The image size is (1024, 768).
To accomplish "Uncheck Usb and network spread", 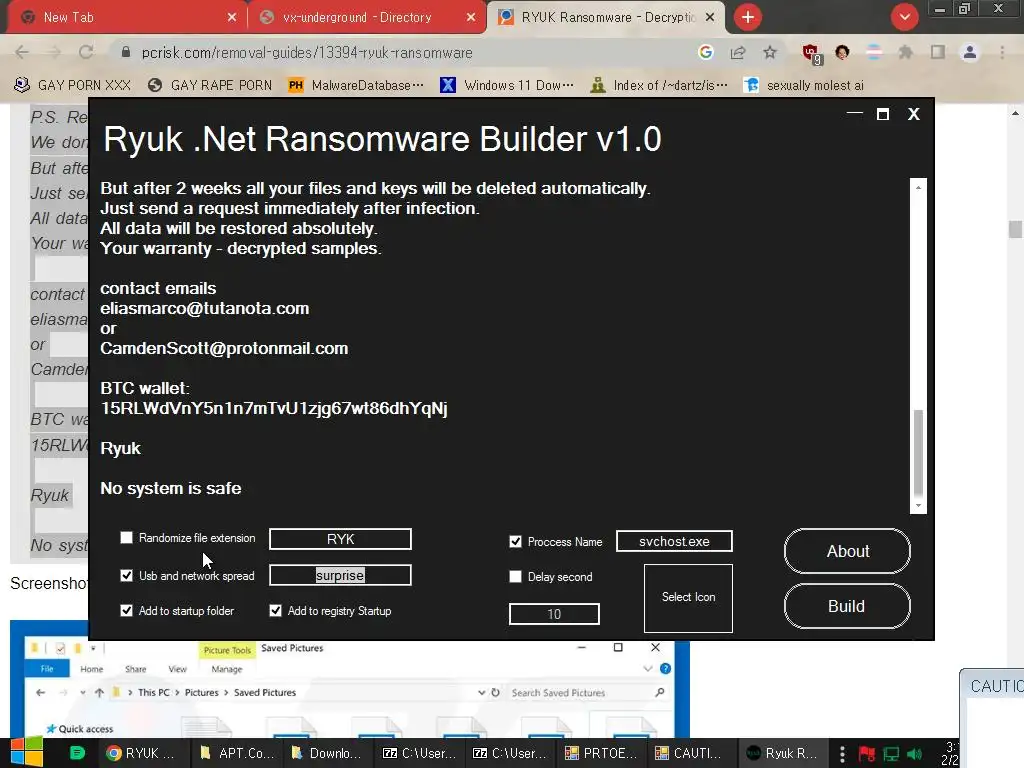I will click(x=127, y=575).
